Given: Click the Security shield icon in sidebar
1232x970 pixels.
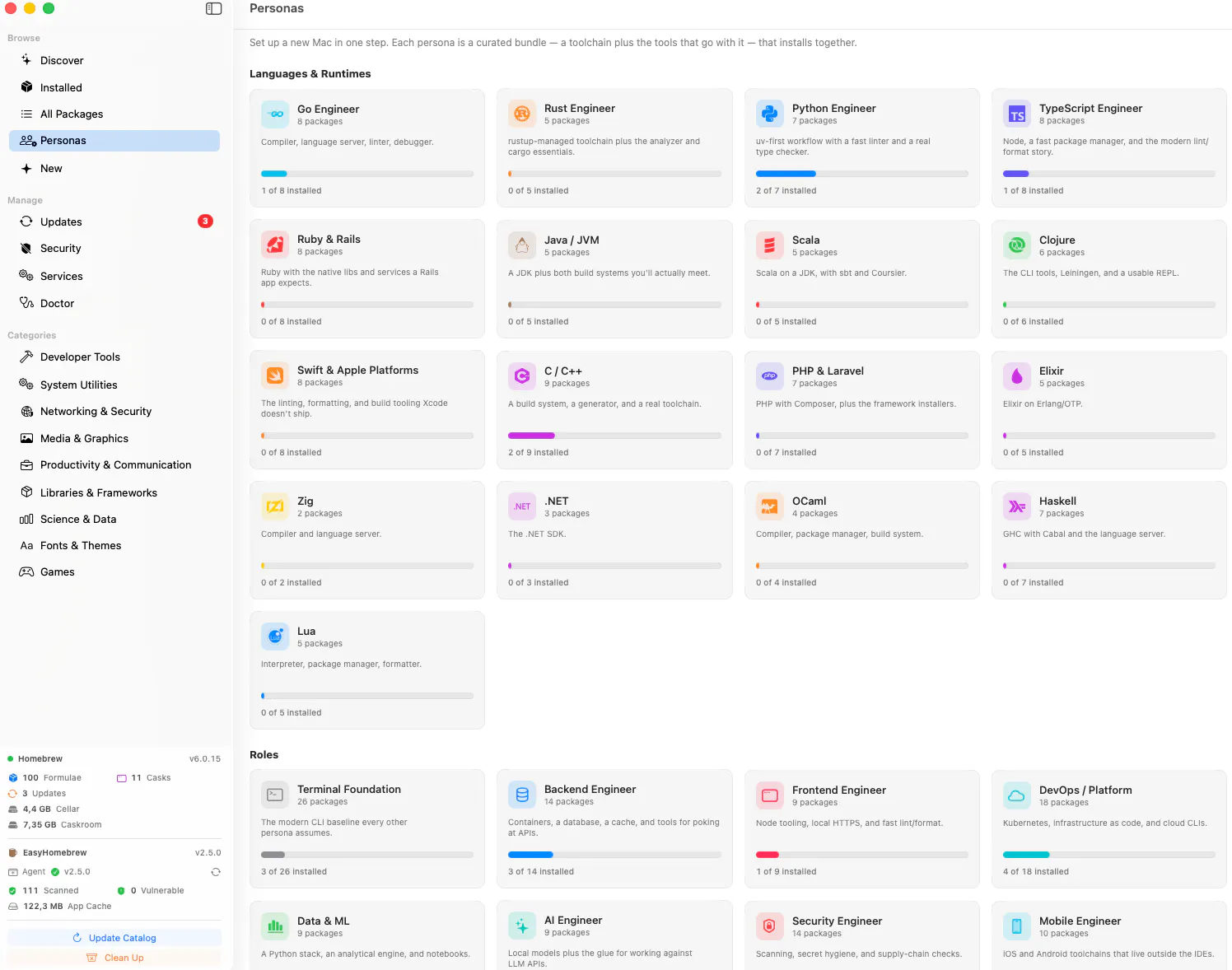Looking at the screenshot, I should coord(26,248).
